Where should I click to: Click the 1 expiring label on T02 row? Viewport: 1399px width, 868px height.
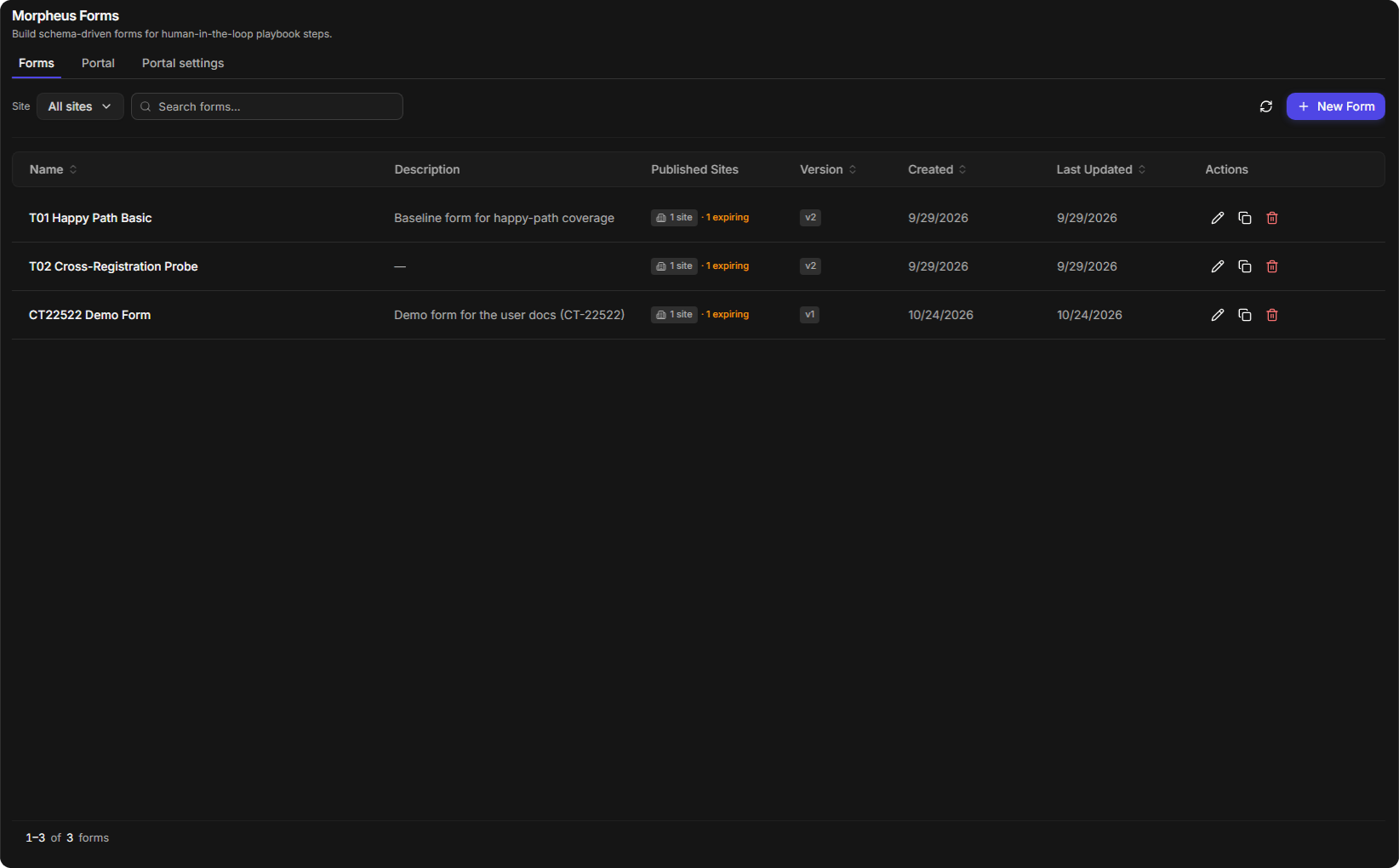point(728,266)
